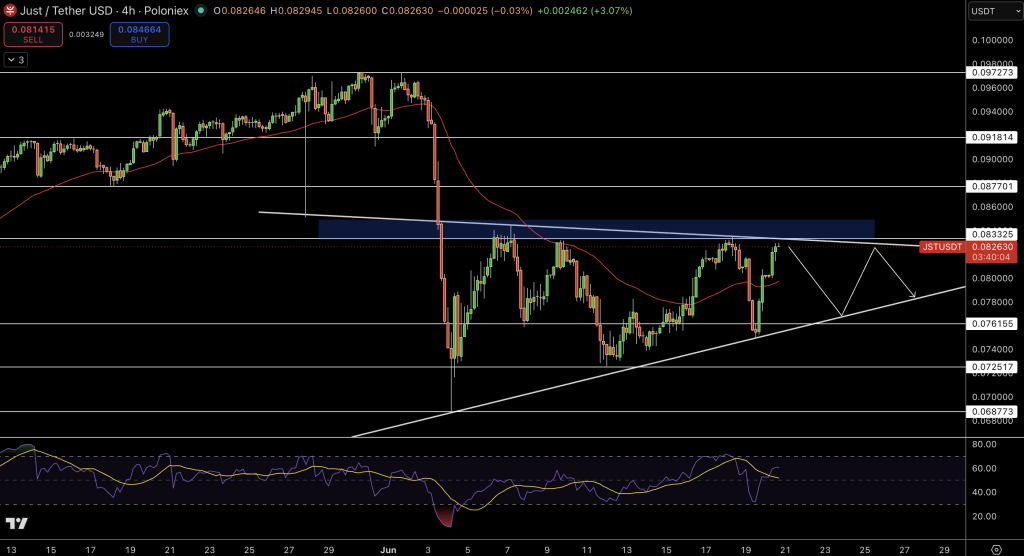Click 0.080000 on the price scale
This screenshot has height=556, width=1024.
(992, 278)
